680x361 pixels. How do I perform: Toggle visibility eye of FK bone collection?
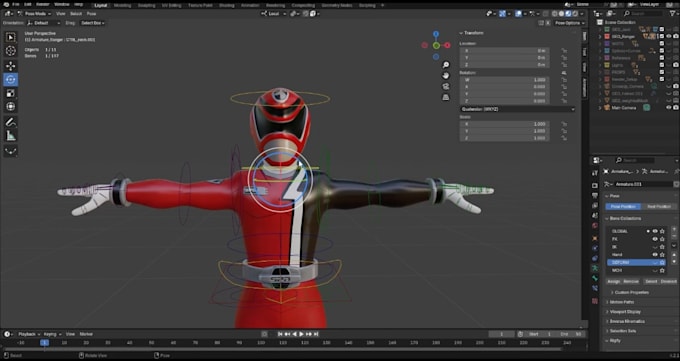[x=655, y=239]
